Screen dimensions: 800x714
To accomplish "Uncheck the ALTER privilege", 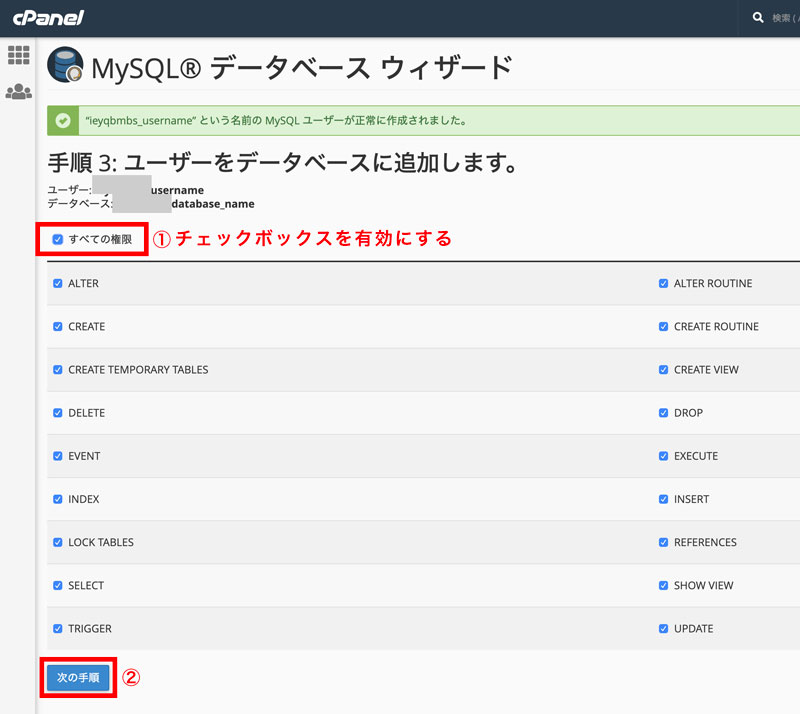I will pyautogui.click(x=58, y=283).
